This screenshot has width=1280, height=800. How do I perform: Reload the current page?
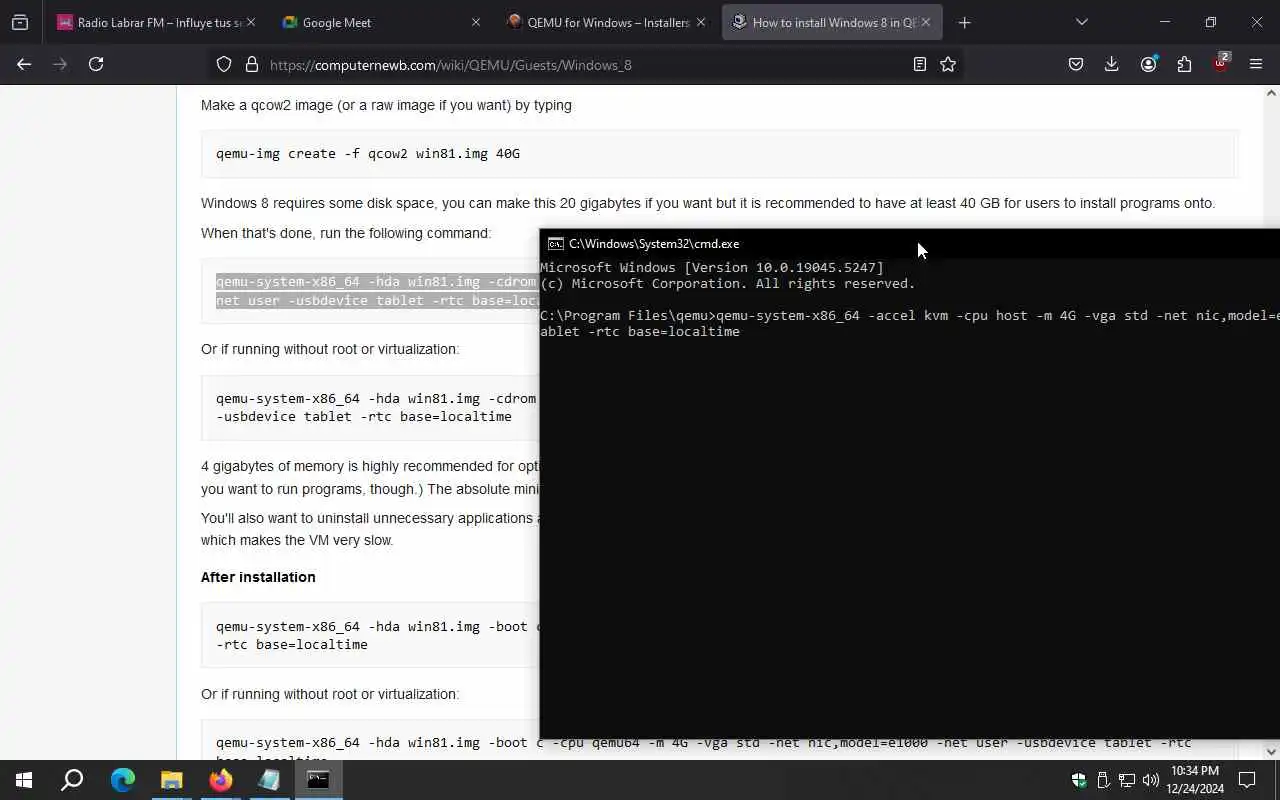[x=96, y=64]
